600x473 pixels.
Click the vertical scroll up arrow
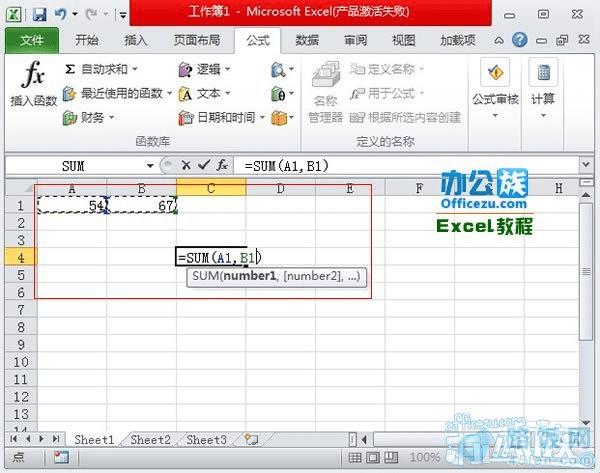tap(586, 195)
